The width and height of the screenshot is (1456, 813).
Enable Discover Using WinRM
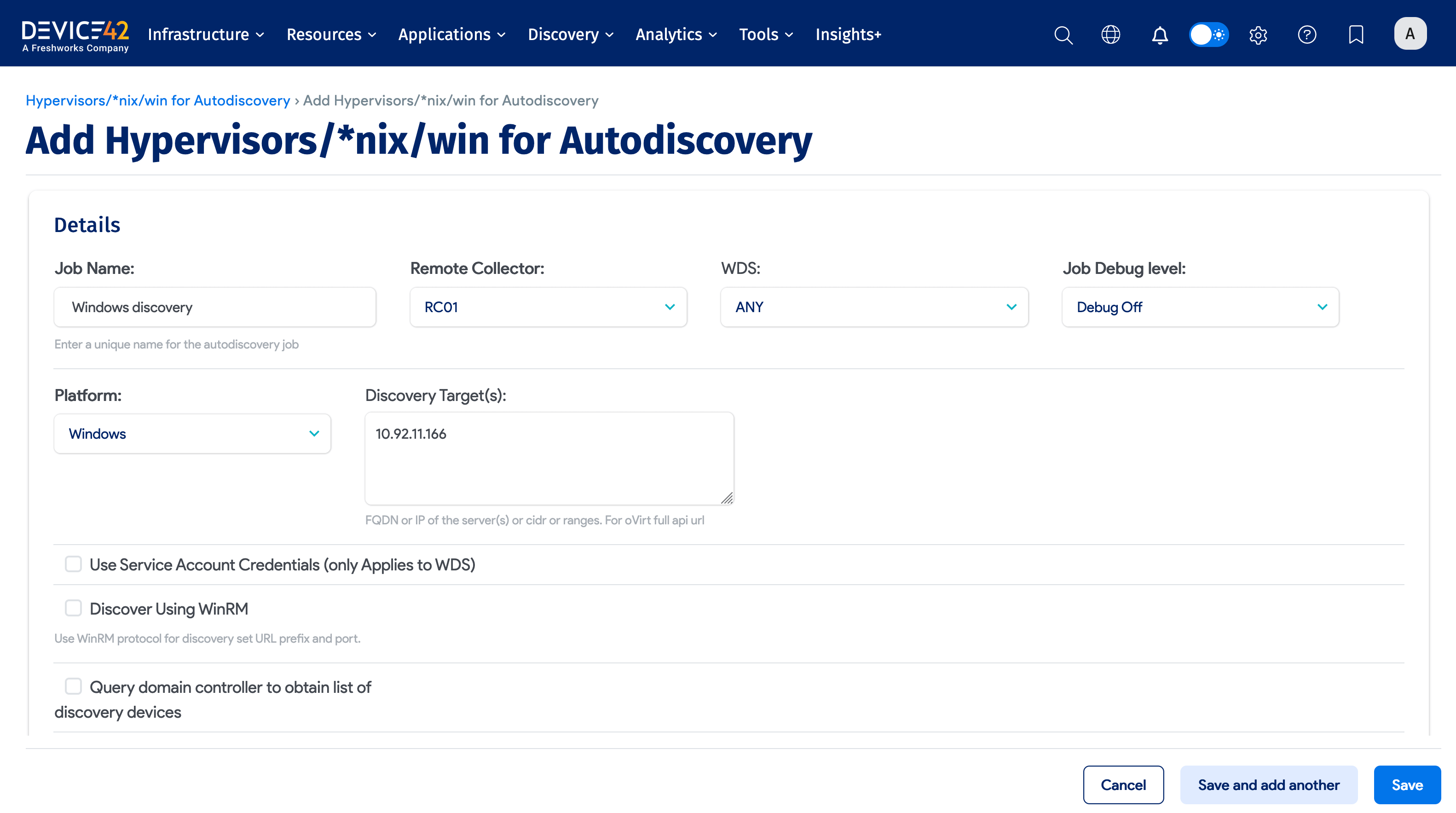73,608
